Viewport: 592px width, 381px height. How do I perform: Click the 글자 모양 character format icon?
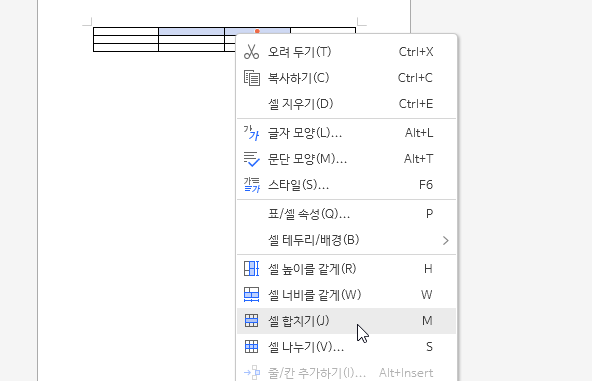[x=251, y=133]
